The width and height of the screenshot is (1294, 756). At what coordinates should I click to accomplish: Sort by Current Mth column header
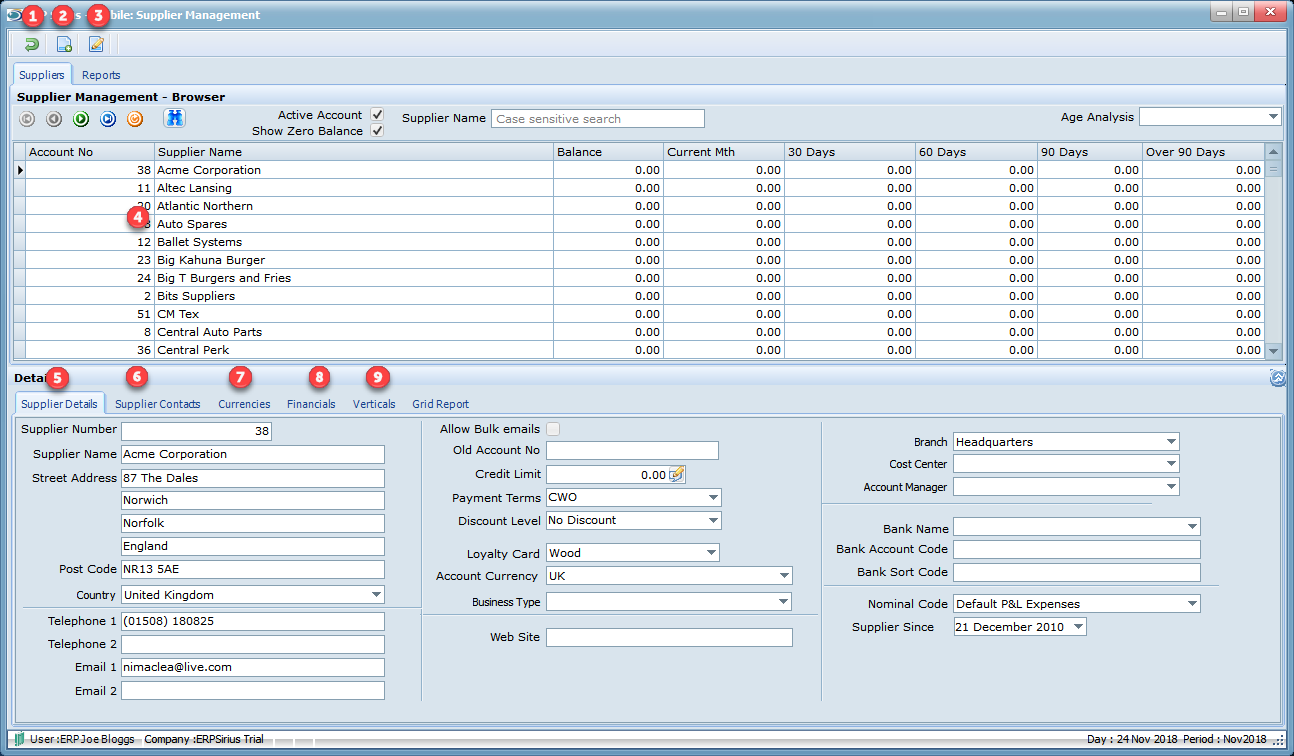click(724, 152)
